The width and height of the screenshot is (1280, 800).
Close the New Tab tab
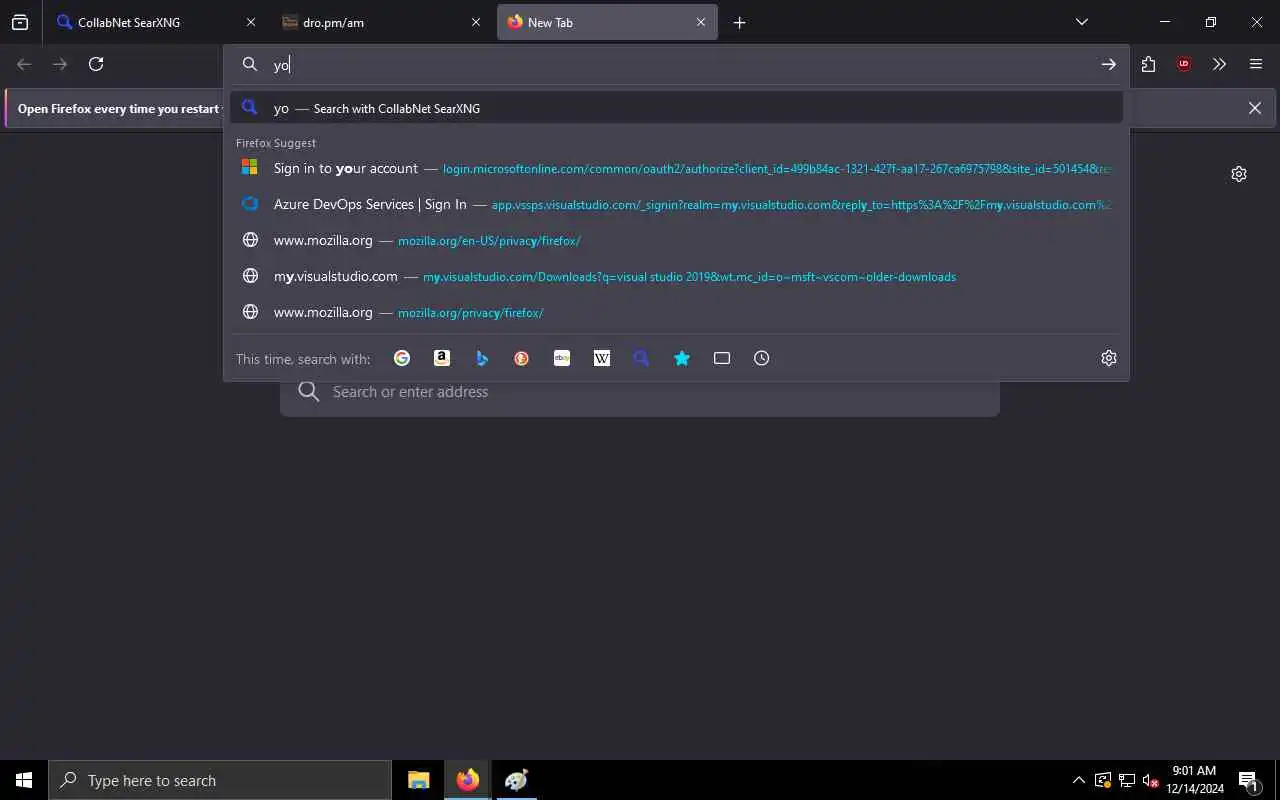[701, 22]
